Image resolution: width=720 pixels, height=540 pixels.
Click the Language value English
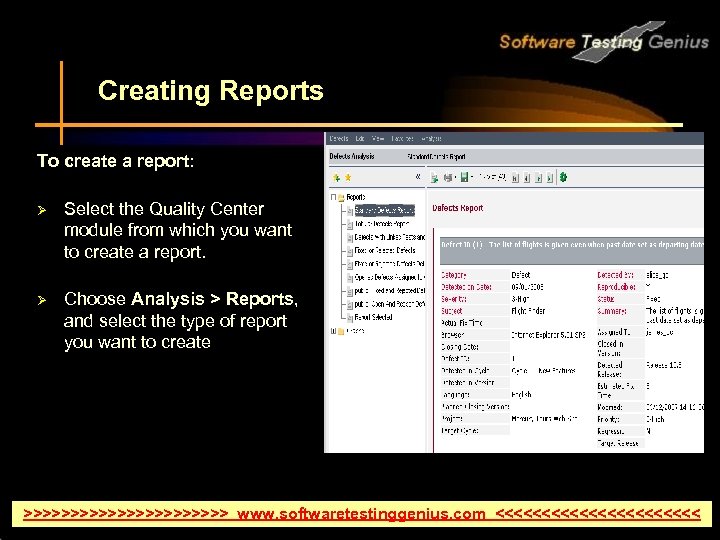coord(522,394)
